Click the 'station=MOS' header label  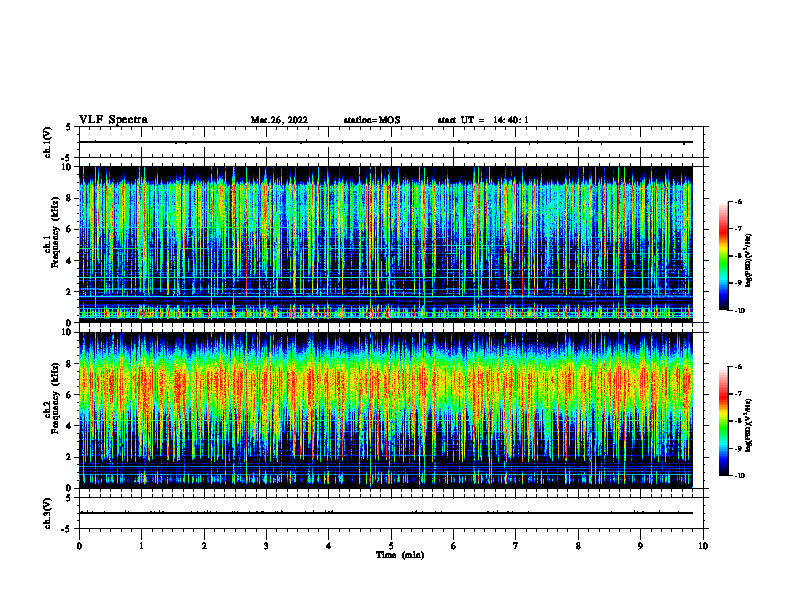pyautogui.click(x=372, y=120)
